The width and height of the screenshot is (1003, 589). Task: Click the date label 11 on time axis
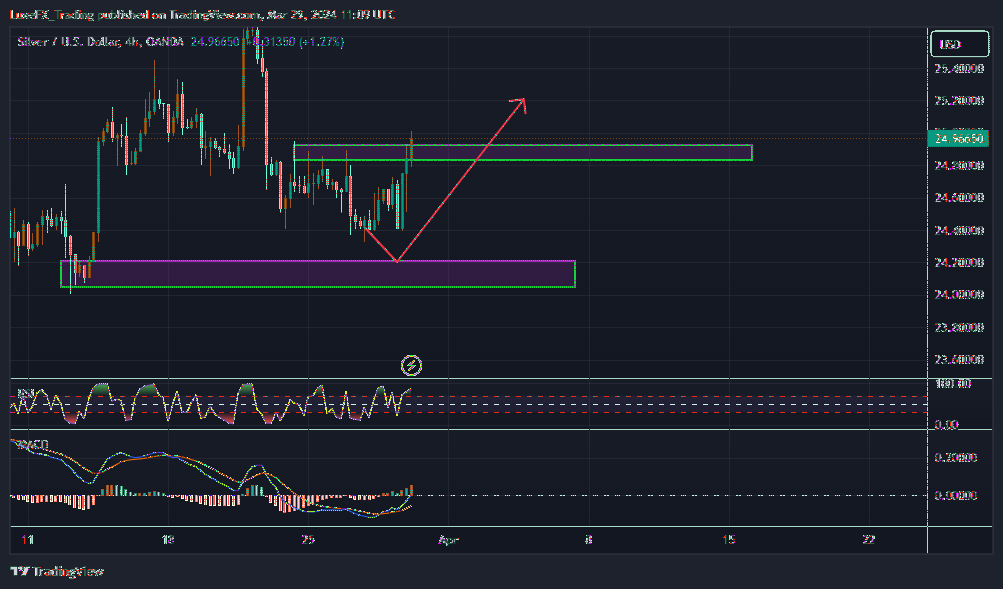click(28, 540)
